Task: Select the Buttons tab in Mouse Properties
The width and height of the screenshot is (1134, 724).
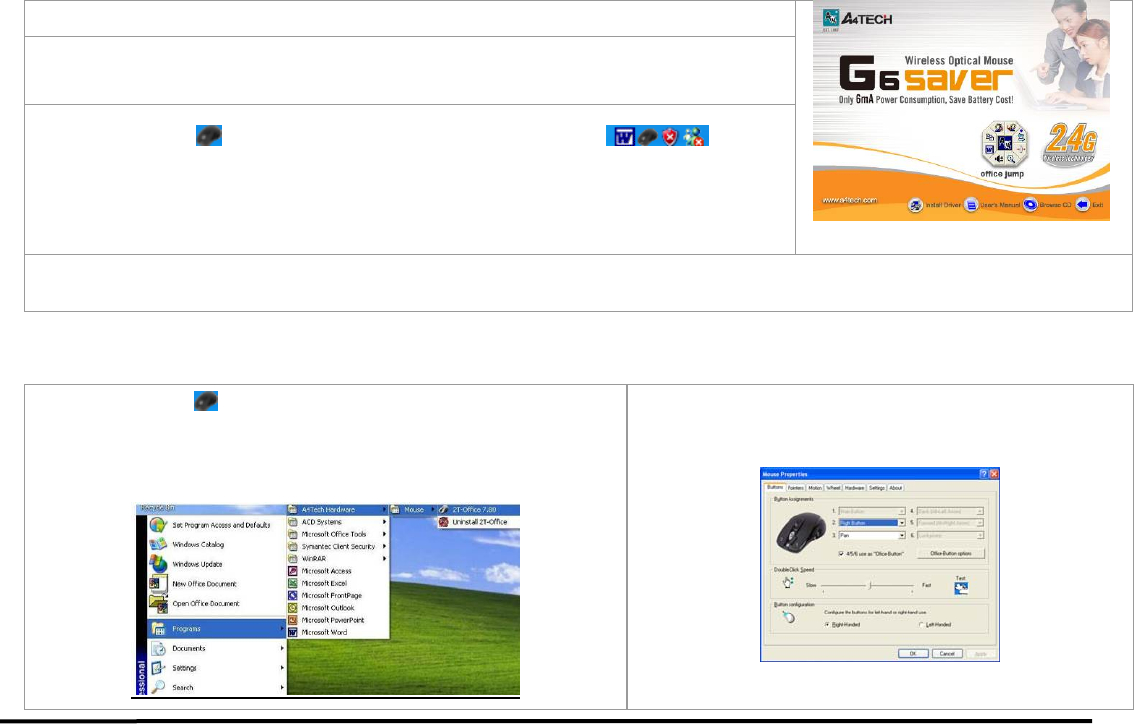Action: click(775, 487)
